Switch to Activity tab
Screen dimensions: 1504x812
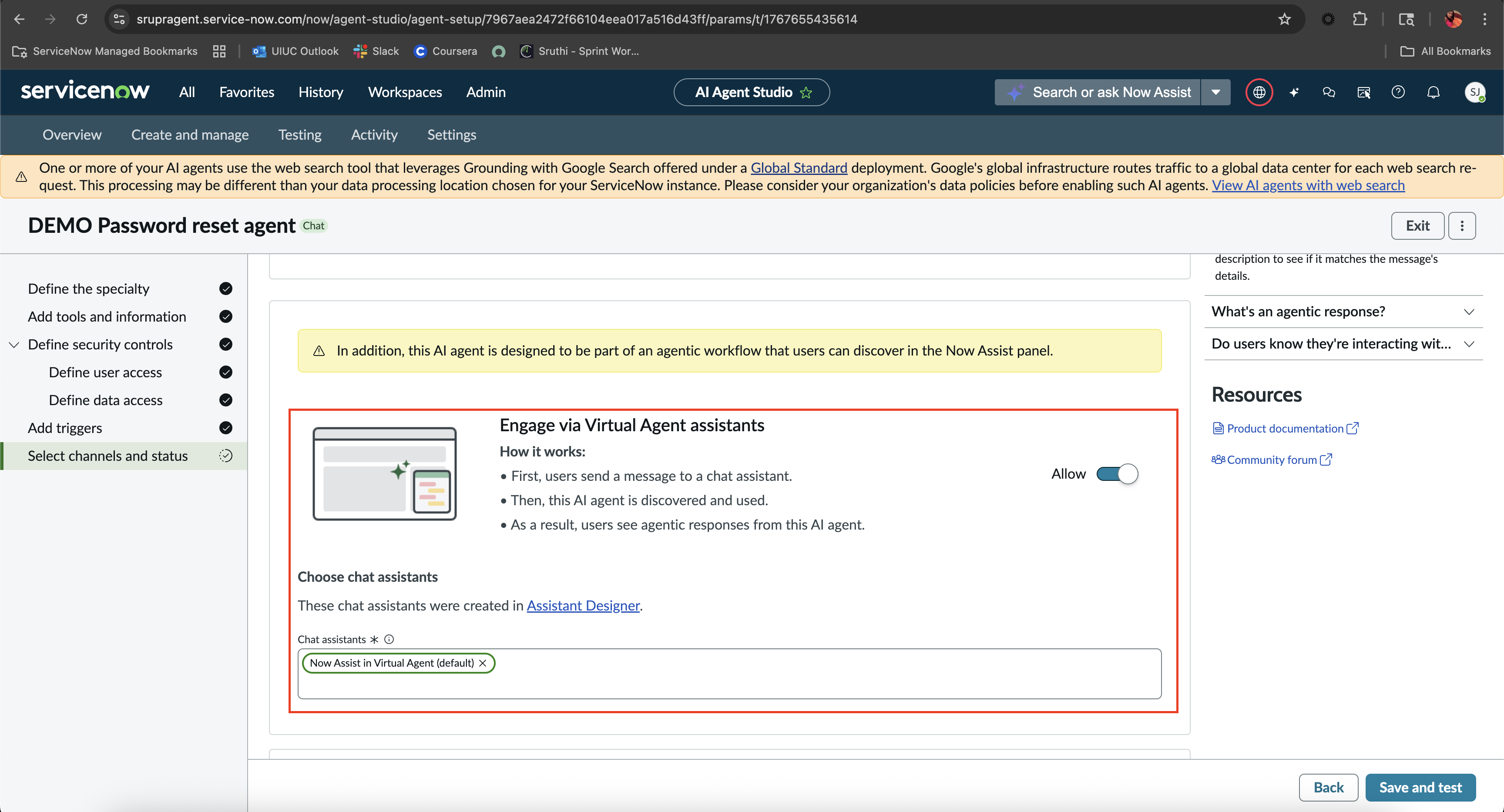tap(374, 135)
